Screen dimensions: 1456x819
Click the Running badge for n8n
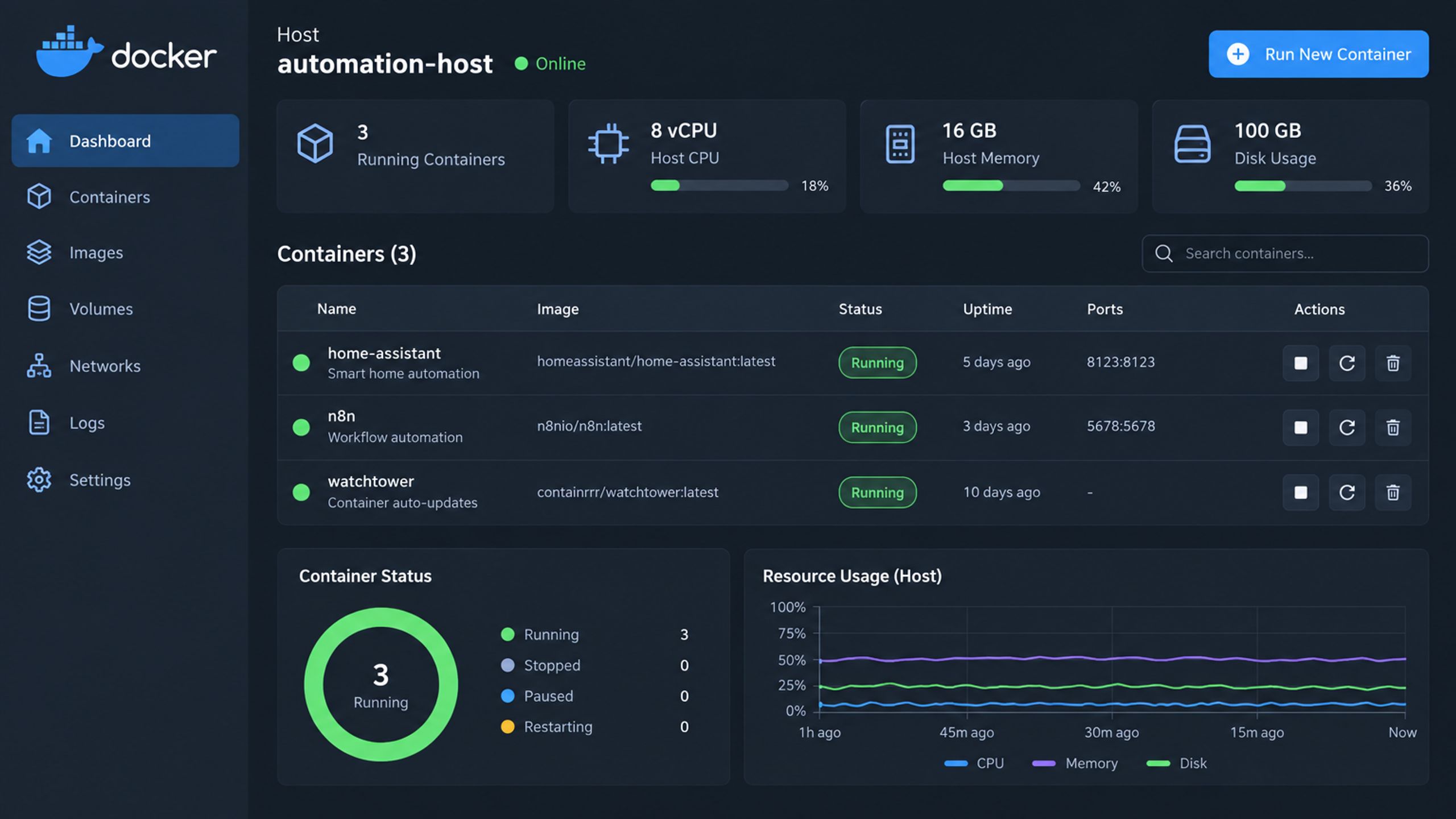[877, 427]
